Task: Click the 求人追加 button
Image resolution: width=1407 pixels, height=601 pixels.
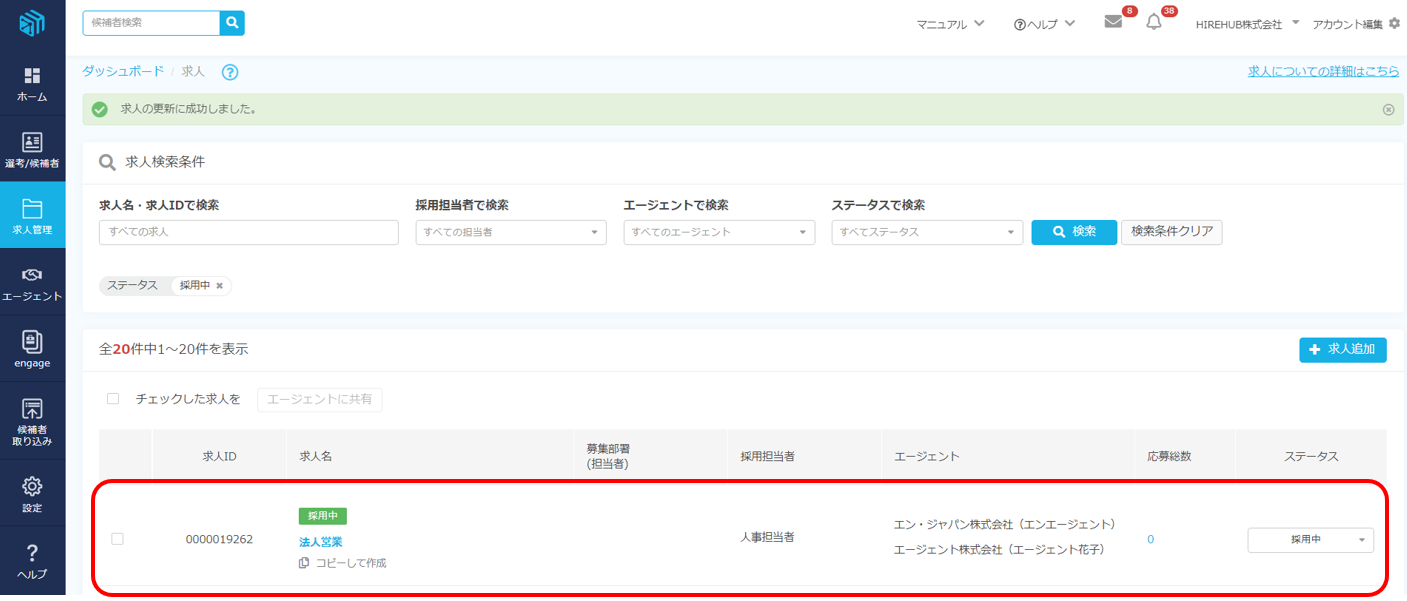Action: point(1342,350)
